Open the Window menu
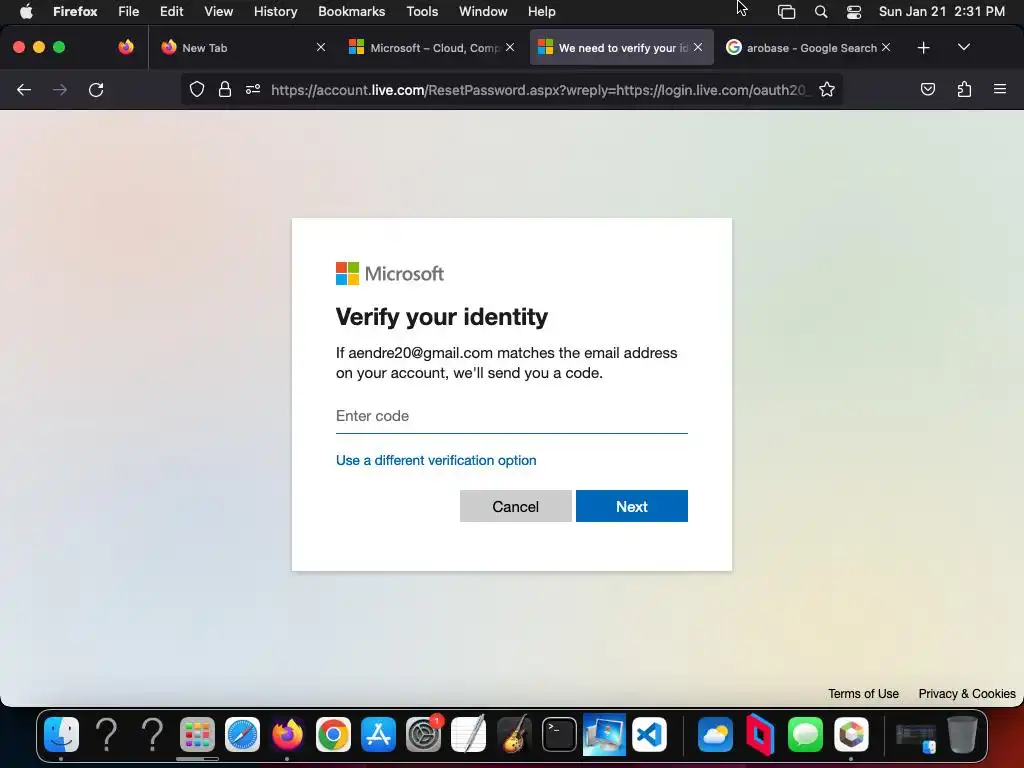This screenshot has height=768, width=1024. 483,11
